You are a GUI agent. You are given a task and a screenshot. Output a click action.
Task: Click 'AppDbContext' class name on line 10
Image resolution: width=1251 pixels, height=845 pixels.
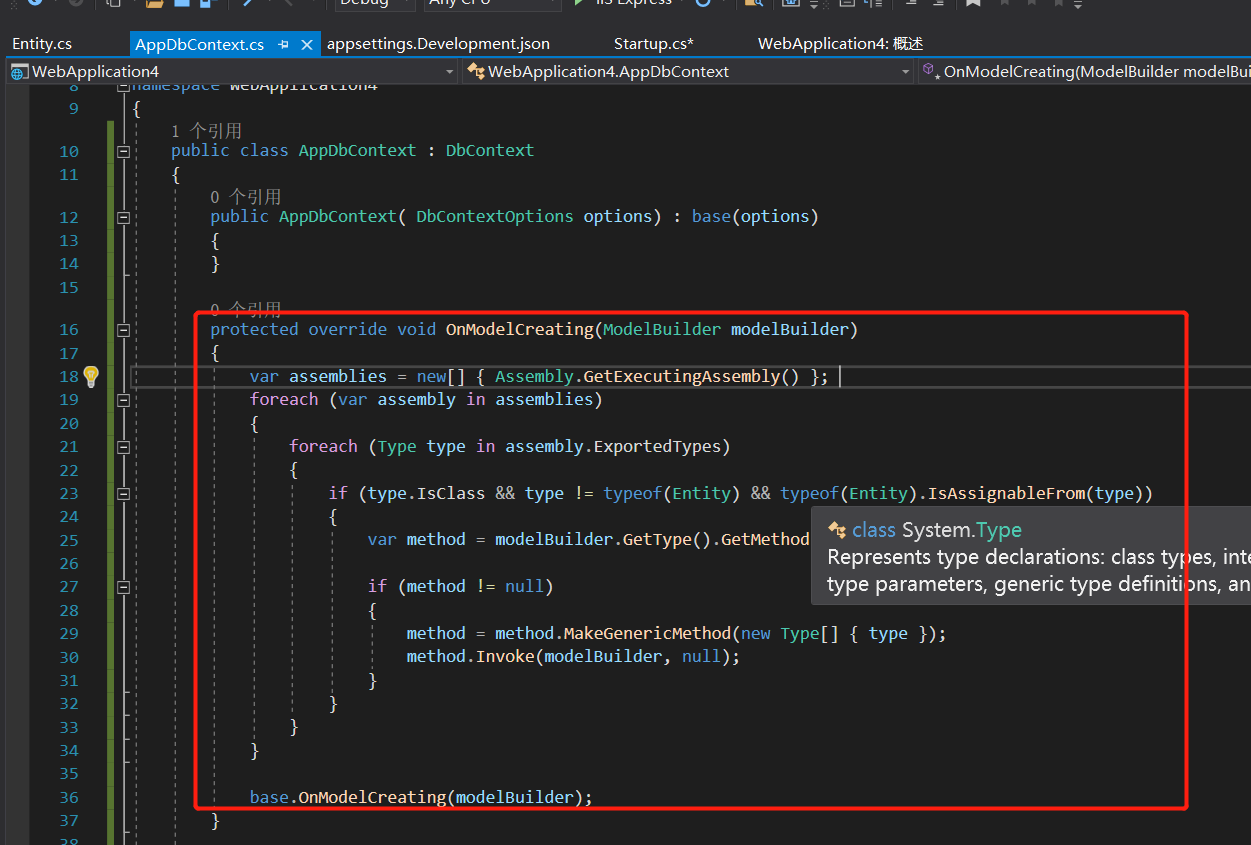(357, 150)
